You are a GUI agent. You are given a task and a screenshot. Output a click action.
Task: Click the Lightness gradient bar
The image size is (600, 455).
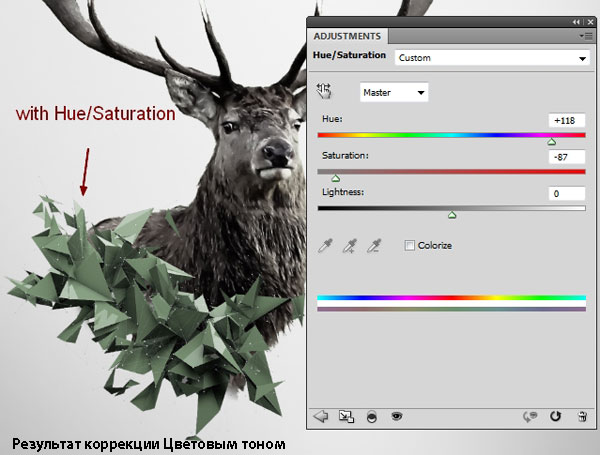pos(452,208)
